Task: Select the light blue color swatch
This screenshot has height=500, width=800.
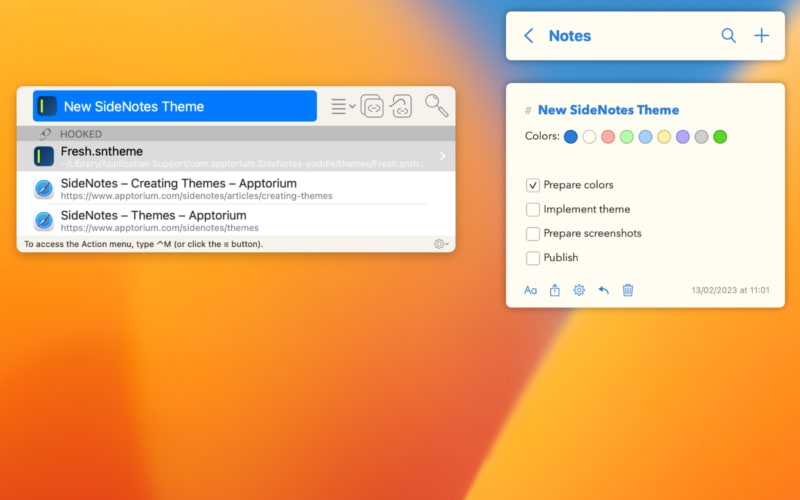Action: click(645, 137)
